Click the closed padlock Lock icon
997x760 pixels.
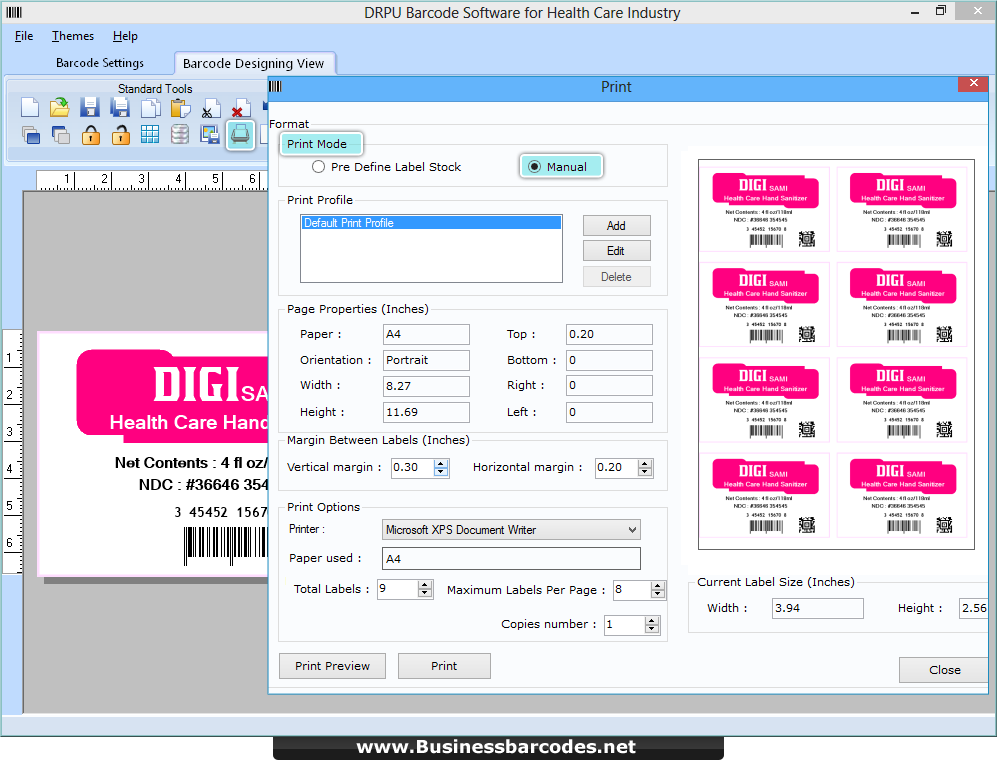[x=90, y=135]
